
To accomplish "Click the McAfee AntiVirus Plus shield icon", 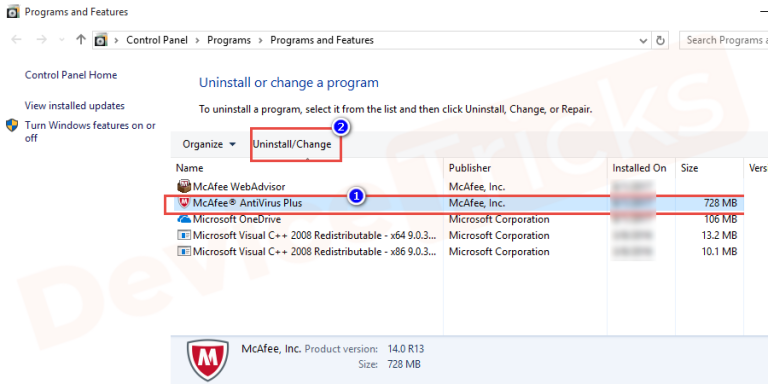I will tap(184, 202).
